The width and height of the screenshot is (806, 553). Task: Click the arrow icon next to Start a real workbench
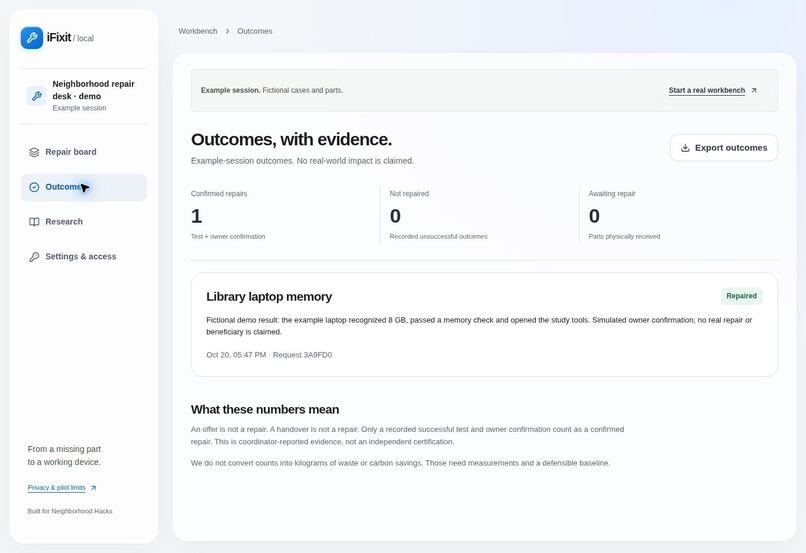(754, 90)
